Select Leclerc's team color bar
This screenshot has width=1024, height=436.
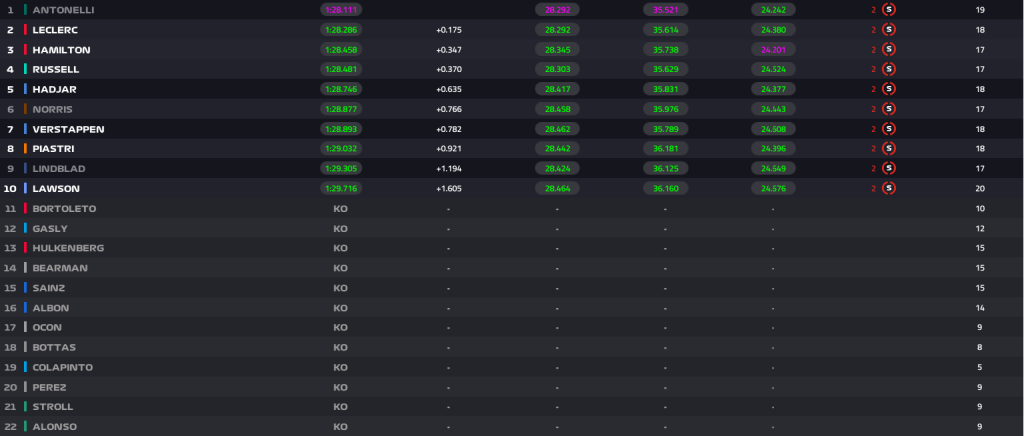(25, 30)
